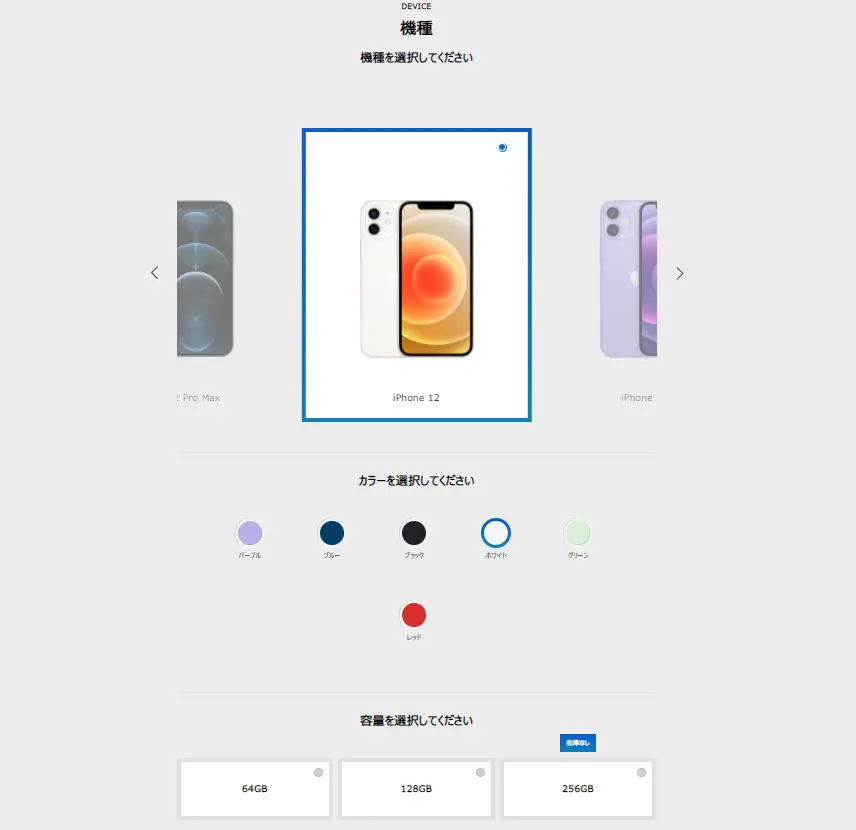Pick the red color swatch
This screenshot has height=830, width=856.
[414, 615]
